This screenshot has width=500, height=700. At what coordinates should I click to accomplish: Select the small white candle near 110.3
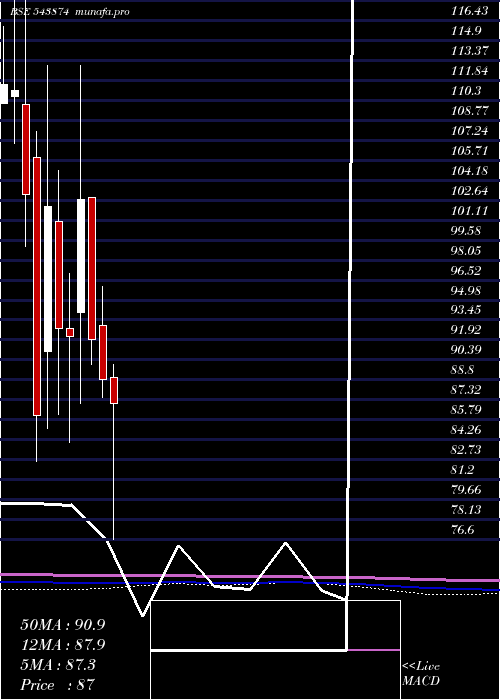(x=15, y=93)
